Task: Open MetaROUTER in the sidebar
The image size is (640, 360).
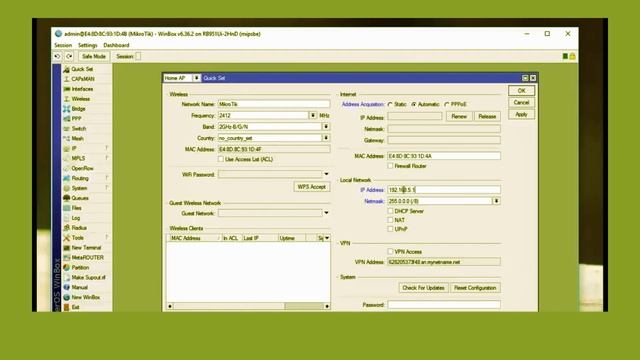Action: pos(87,258)
